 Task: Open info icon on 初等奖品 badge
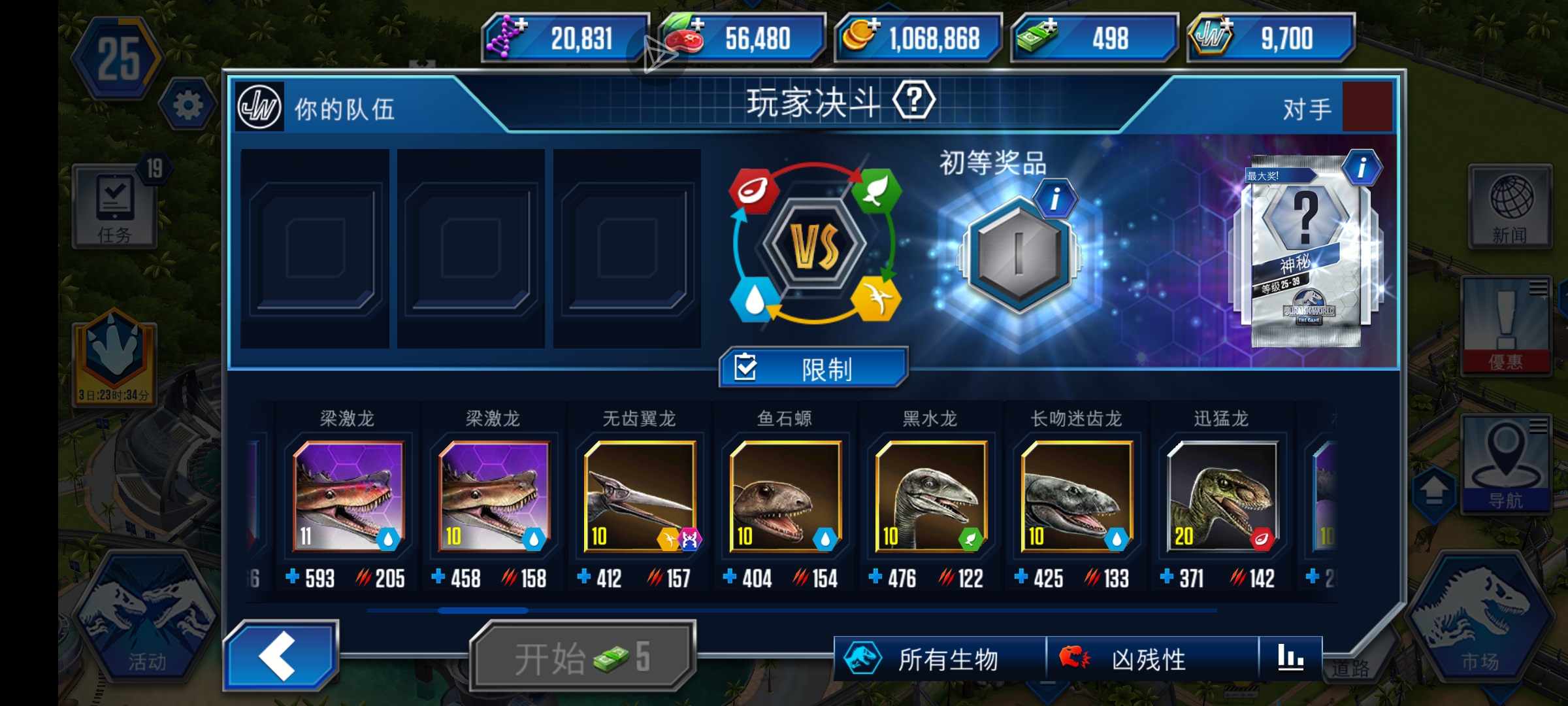coord(1054,198)
